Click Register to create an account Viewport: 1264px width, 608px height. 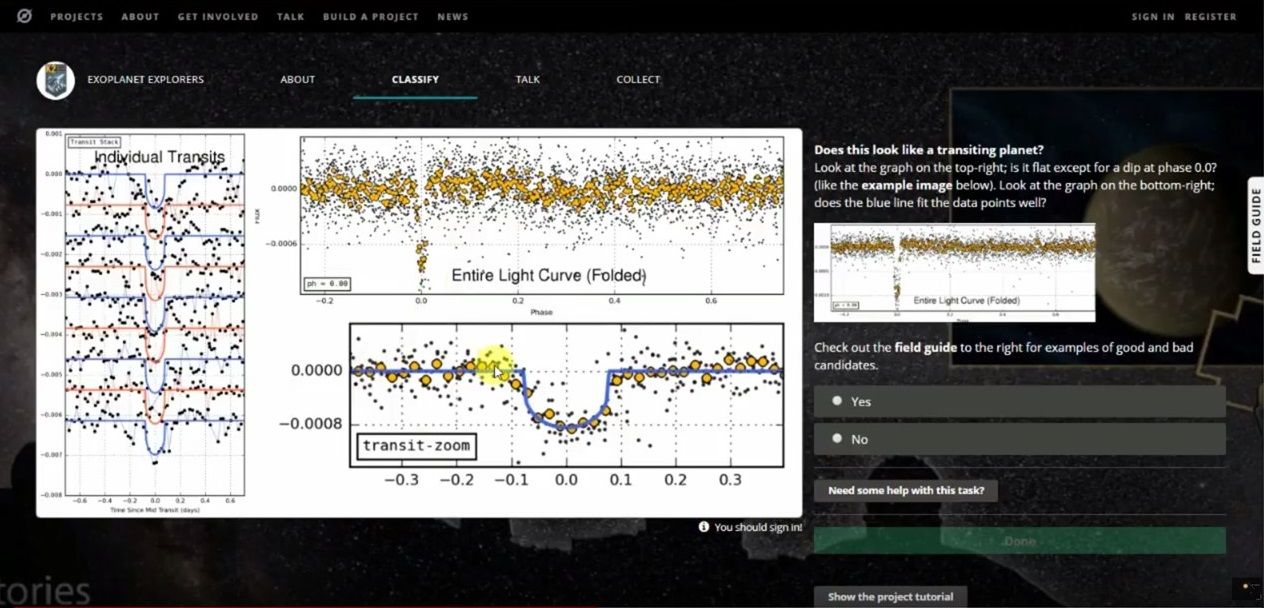(1210, 16)
